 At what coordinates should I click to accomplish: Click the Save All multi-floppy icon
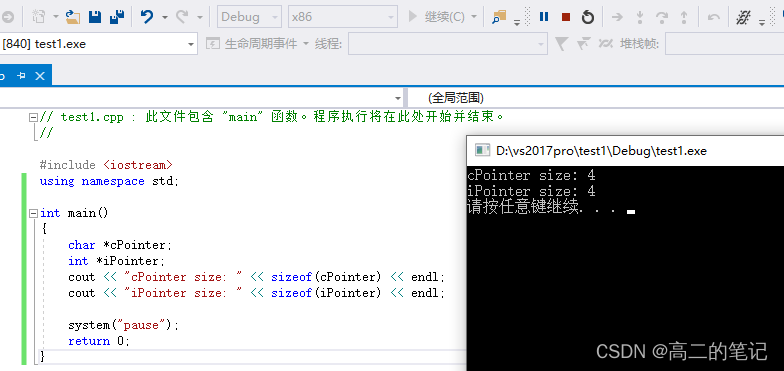click(117, 16)
